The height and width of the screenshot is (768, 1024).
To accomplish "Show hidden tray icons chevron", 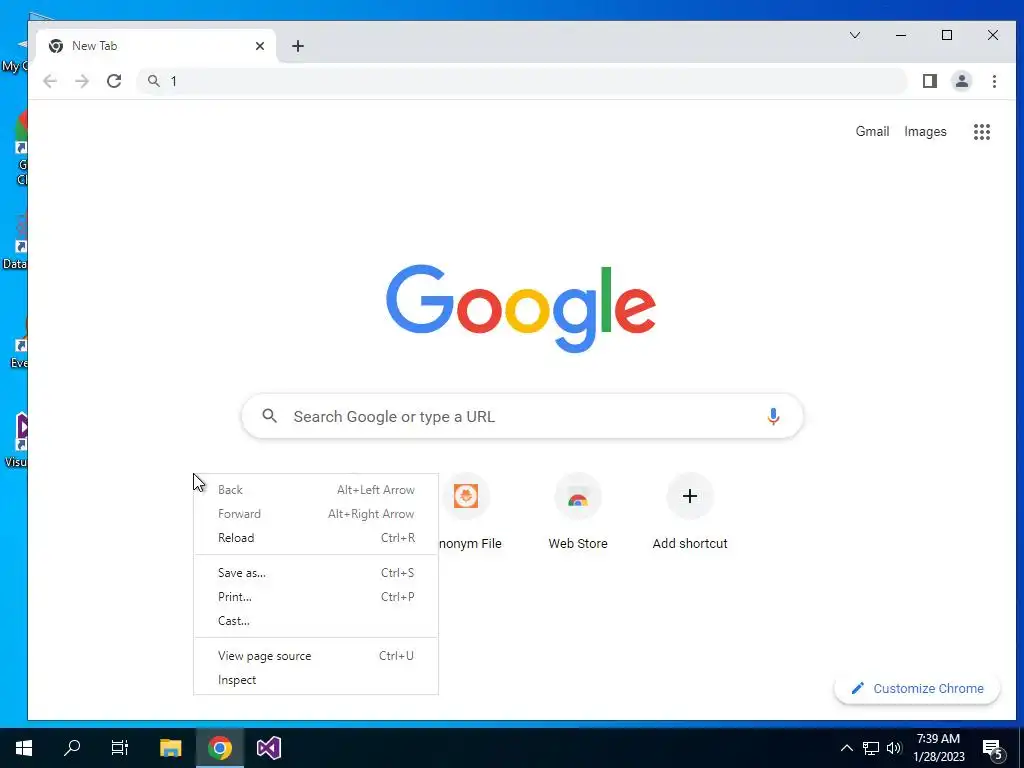I will (x=846, y=748).
